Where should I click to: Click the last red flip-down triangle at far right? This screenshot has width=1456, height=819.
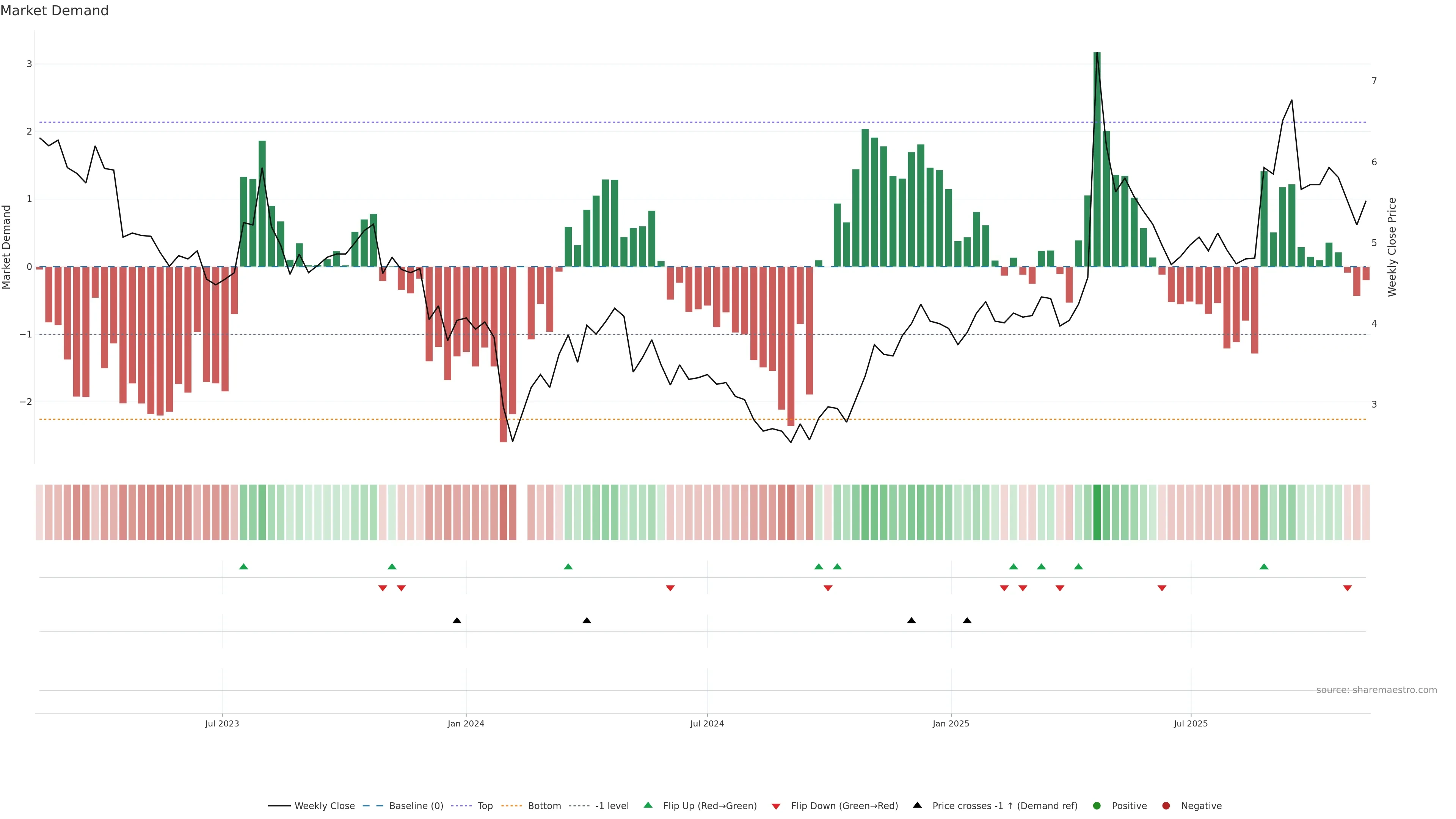(x=1348, y=588)
